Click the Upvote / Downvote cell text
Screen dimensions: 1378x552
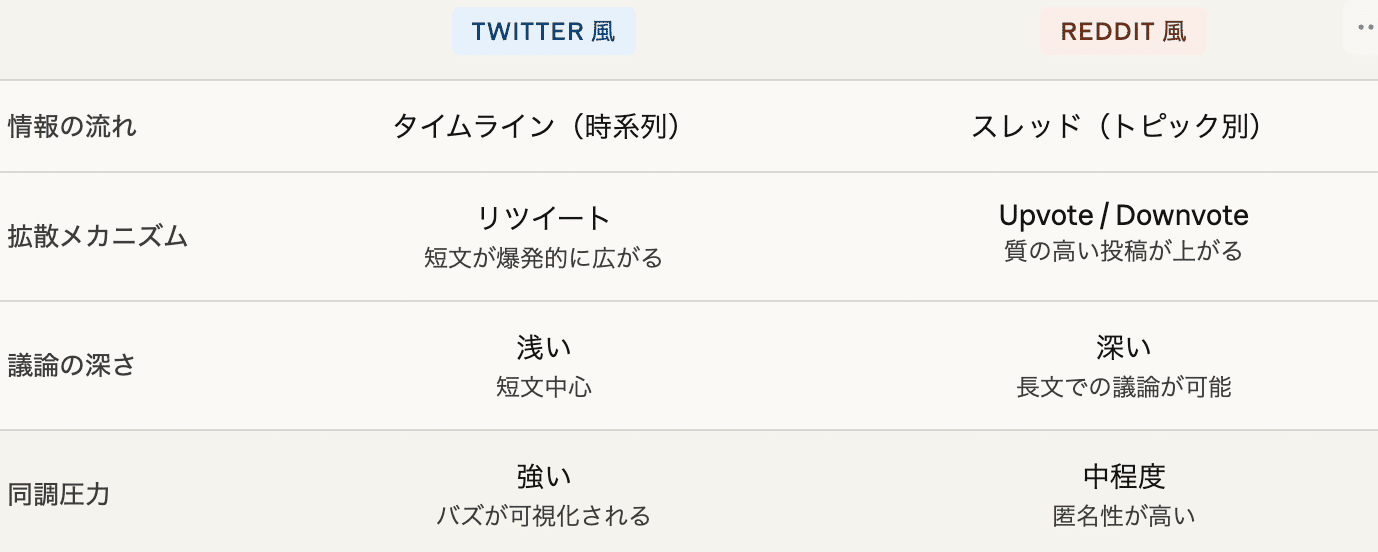(x=1123, y=215)
